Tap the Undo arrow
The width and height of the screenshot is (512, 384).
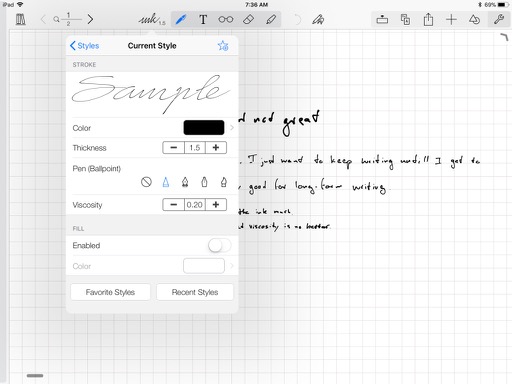pos(297,20)
